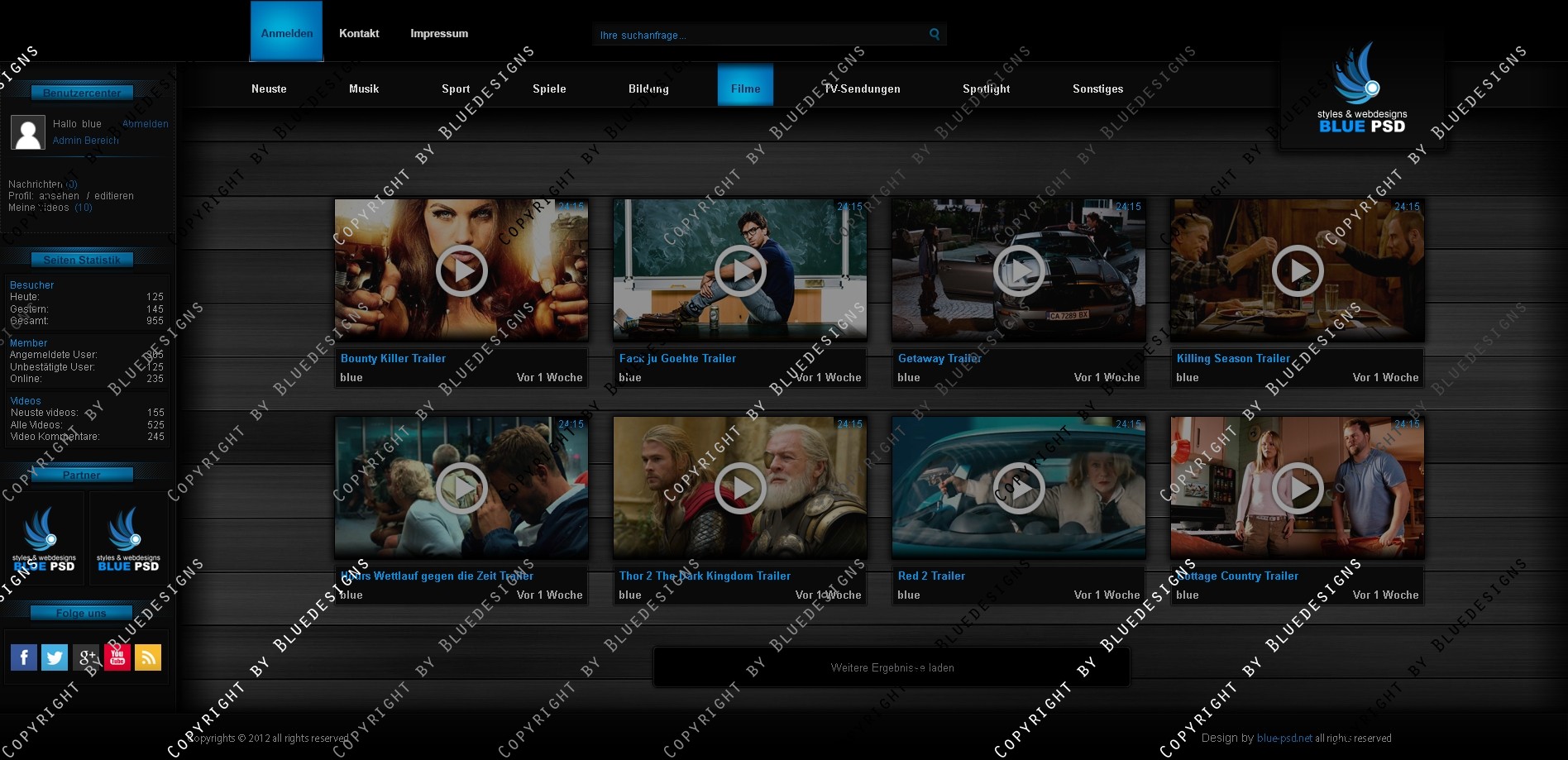Open the Thor 2 Dark Kingdom title
The image size is (1568, 760).
[705, 576]
